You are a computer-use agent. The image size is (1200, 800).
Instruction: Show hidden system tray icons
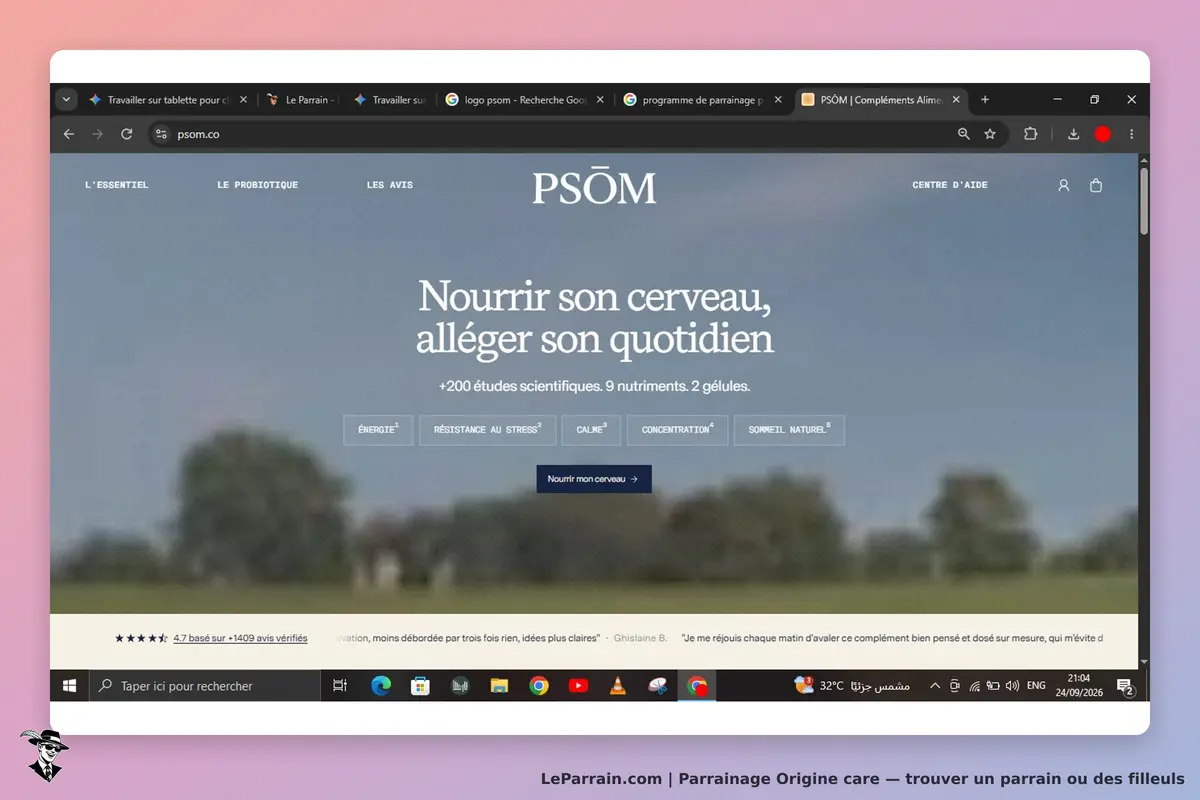coord(935,686)
